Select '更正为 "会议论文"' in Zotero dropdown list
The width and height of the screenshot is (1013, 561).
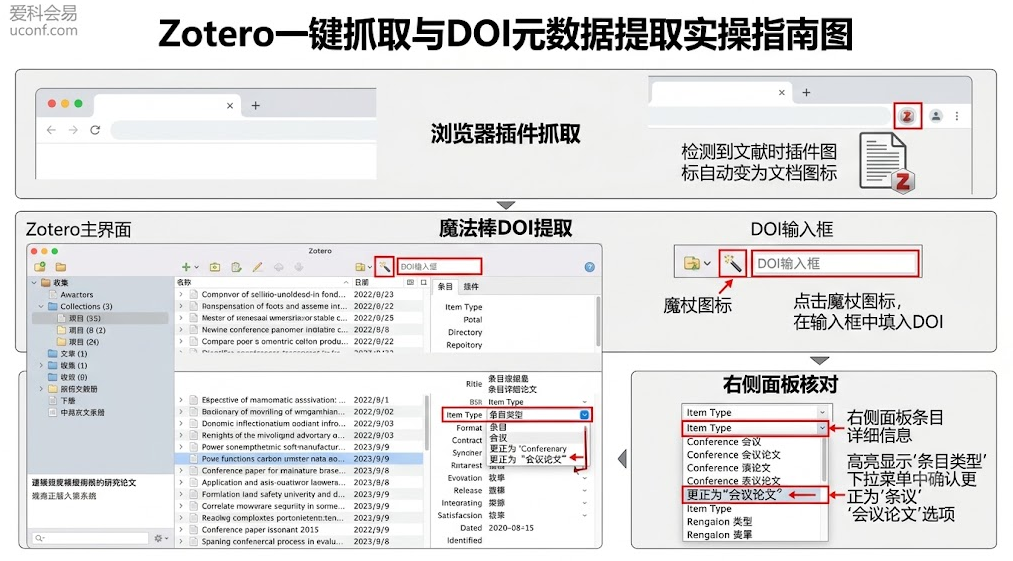click(527, 459)
